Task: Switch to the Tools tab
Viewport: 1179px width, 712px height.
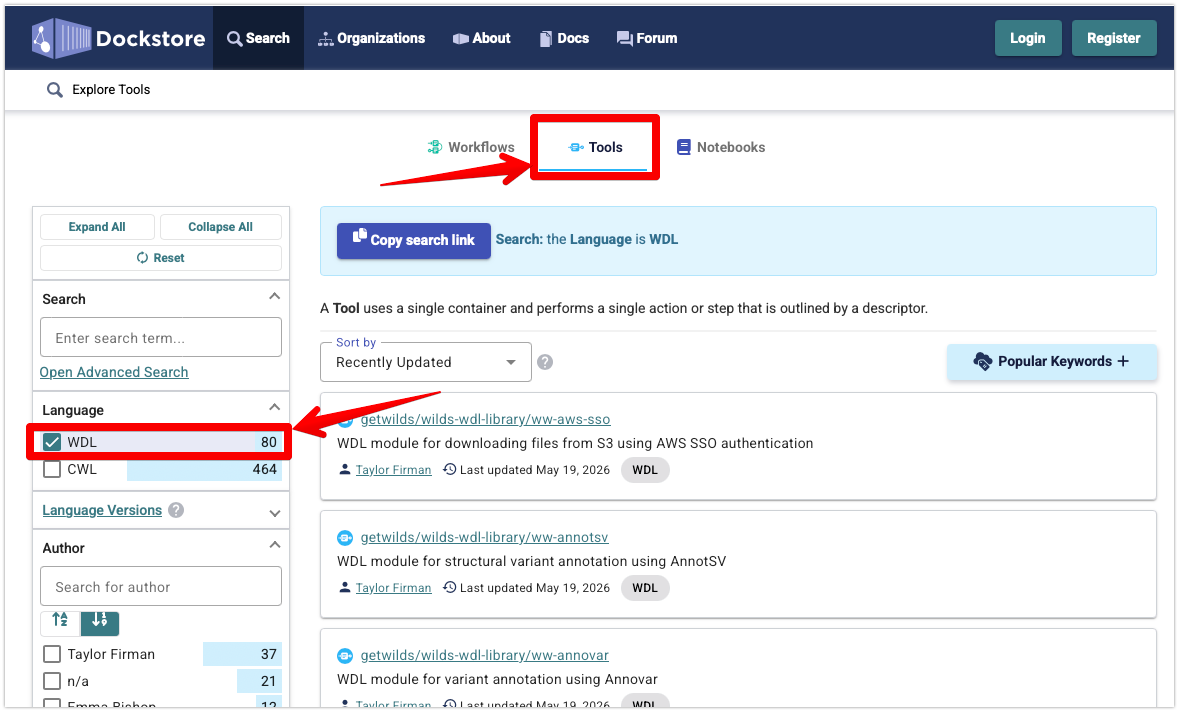Action: tap(595, 147)
